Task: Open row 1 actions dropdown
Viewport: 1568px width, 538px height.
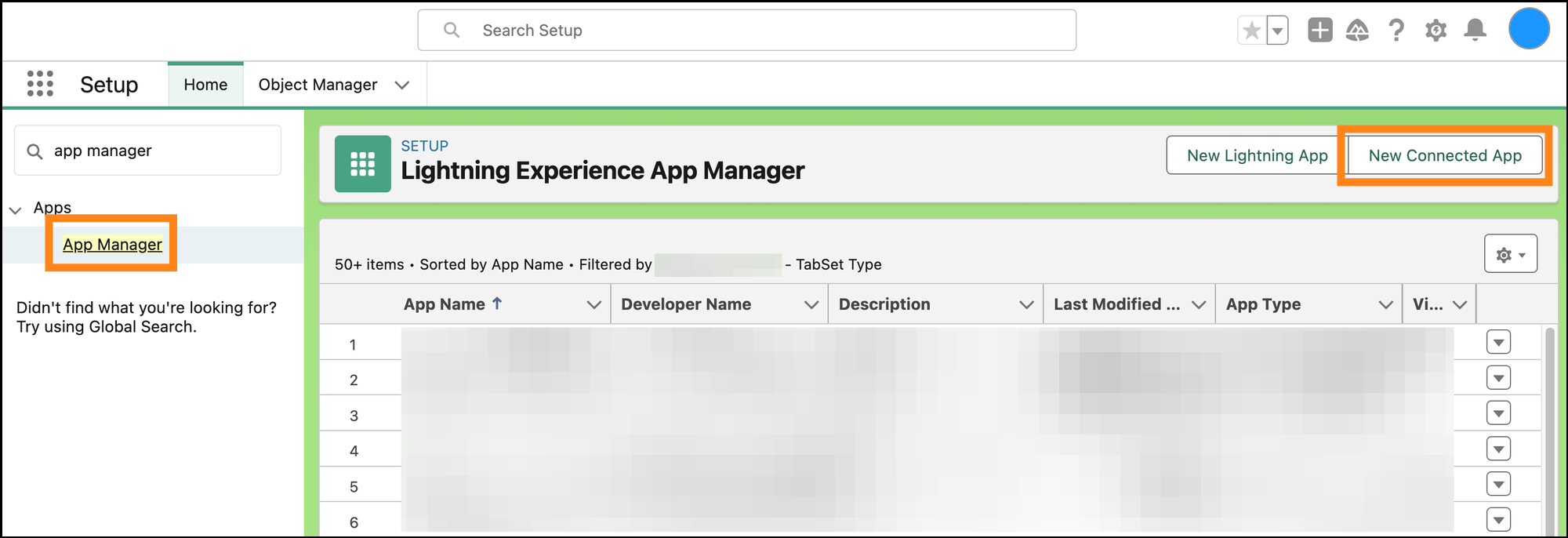Action: 1498,343
